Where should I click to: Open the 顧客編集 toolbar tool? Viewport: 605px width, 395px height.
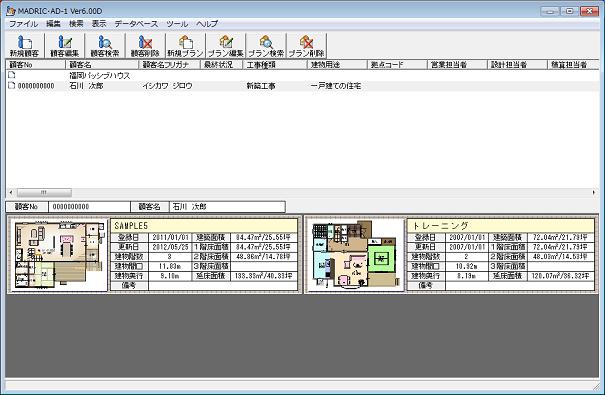(x=65, y=46)
